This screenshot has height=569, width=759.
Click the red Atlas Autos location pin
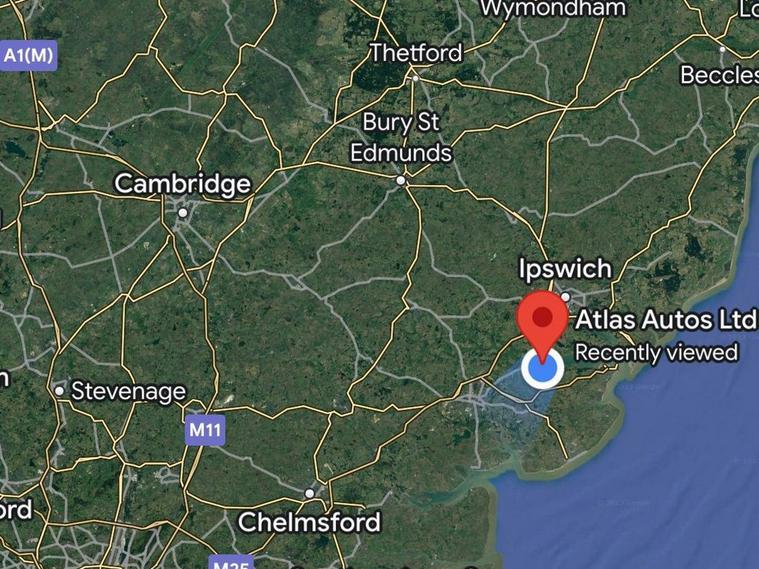pyautogui.click(x=542, y=322)
